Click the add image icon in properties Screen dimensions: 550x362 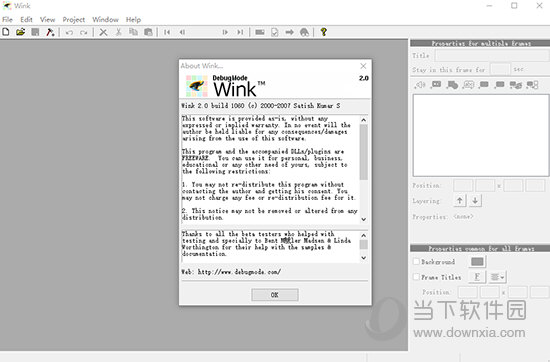pyautogui.click(x=436, y=85)
